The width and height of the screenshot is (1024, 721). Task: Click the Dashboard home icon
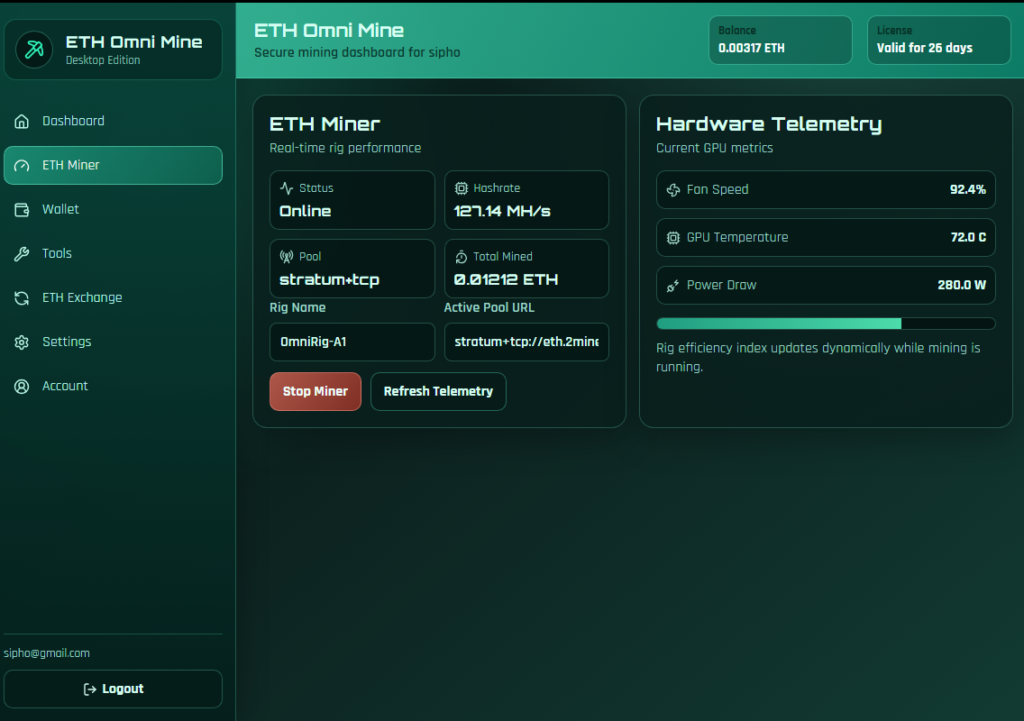click(x=22, y=121)
